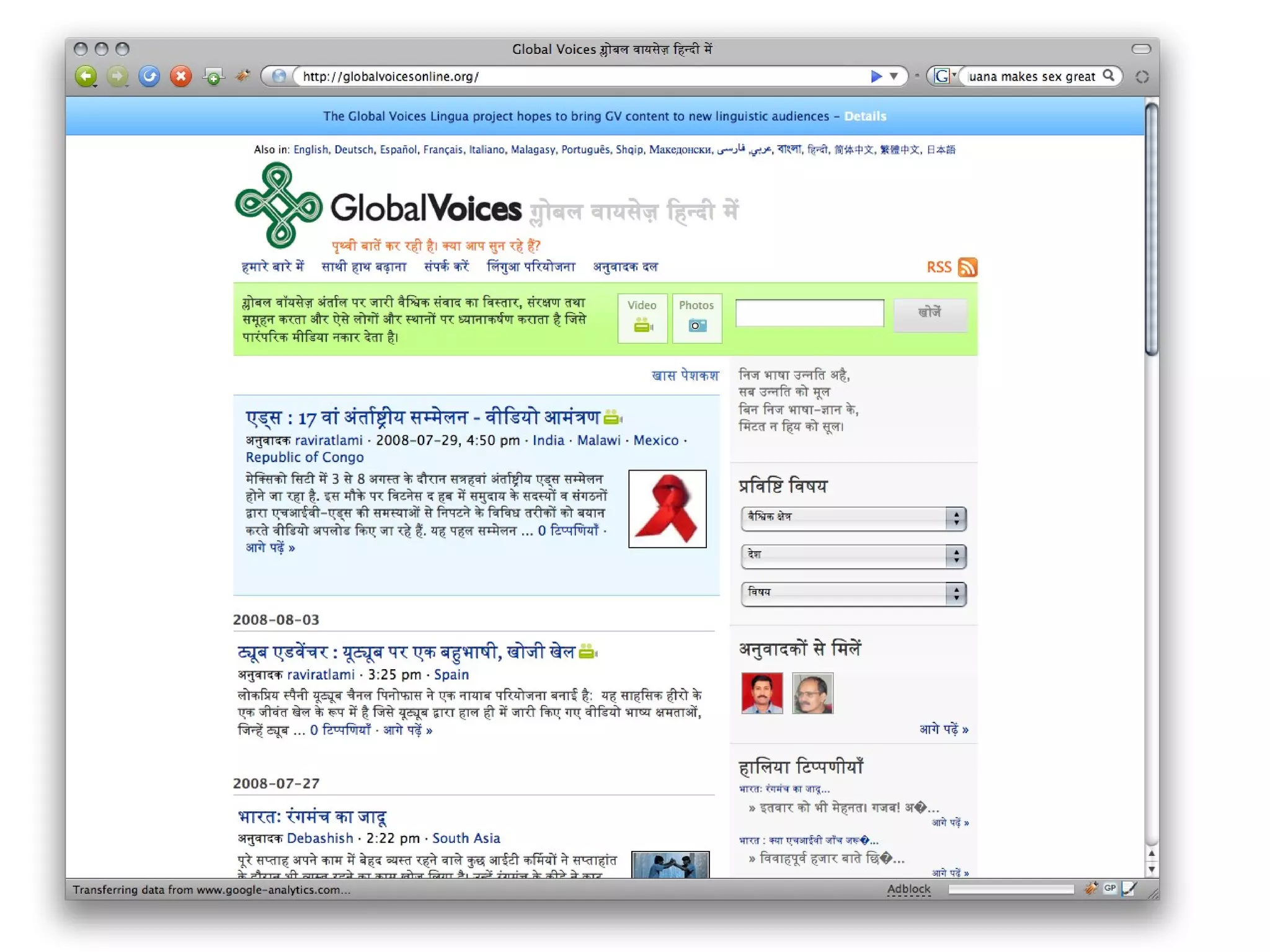The width and height of the screenshot is (1270, 952).
Task: Click the orange RSS feed icon
Action: click(x=967, y=267)
